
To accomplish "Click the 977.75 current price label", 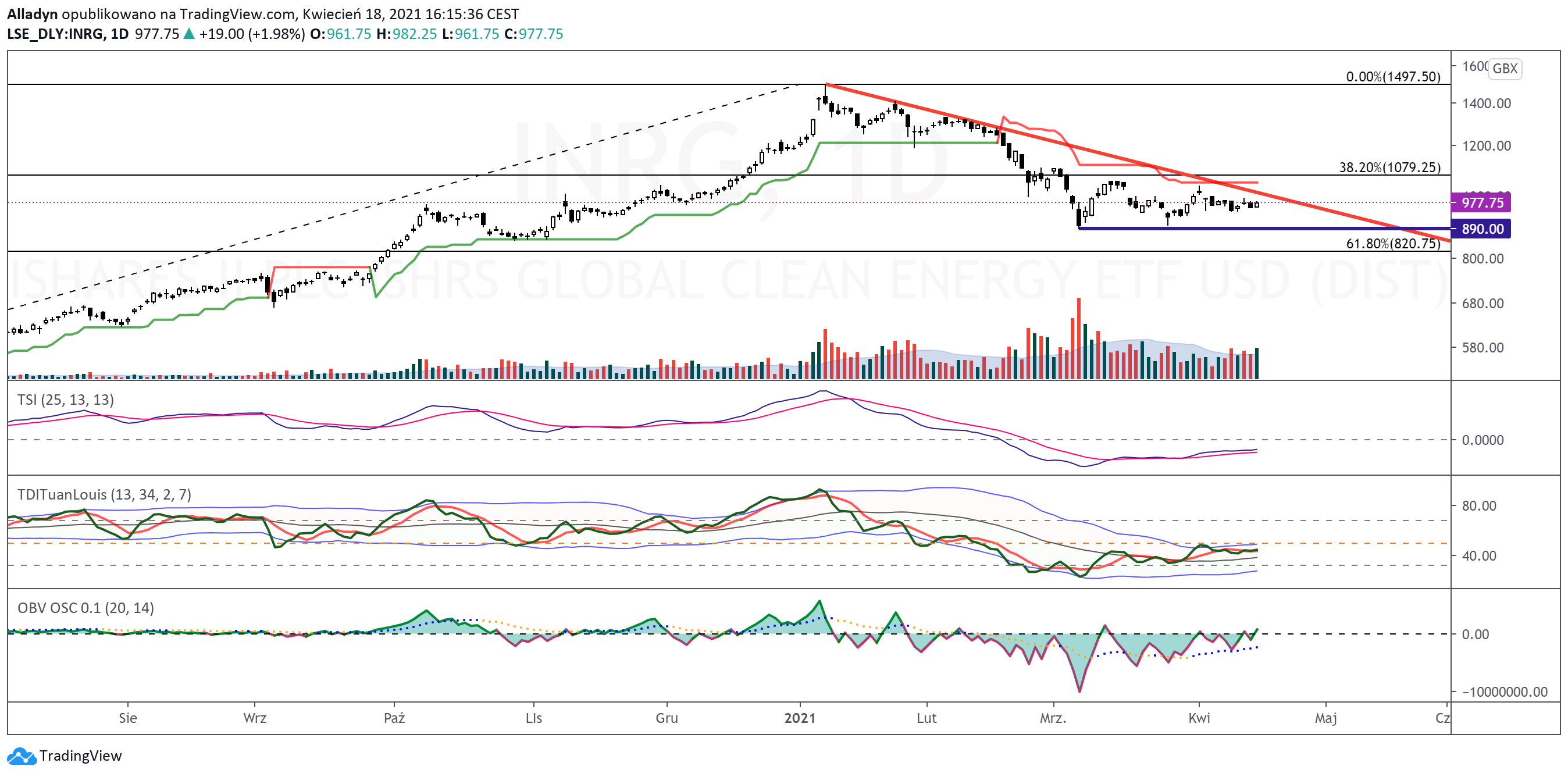I will [1481, 202].
